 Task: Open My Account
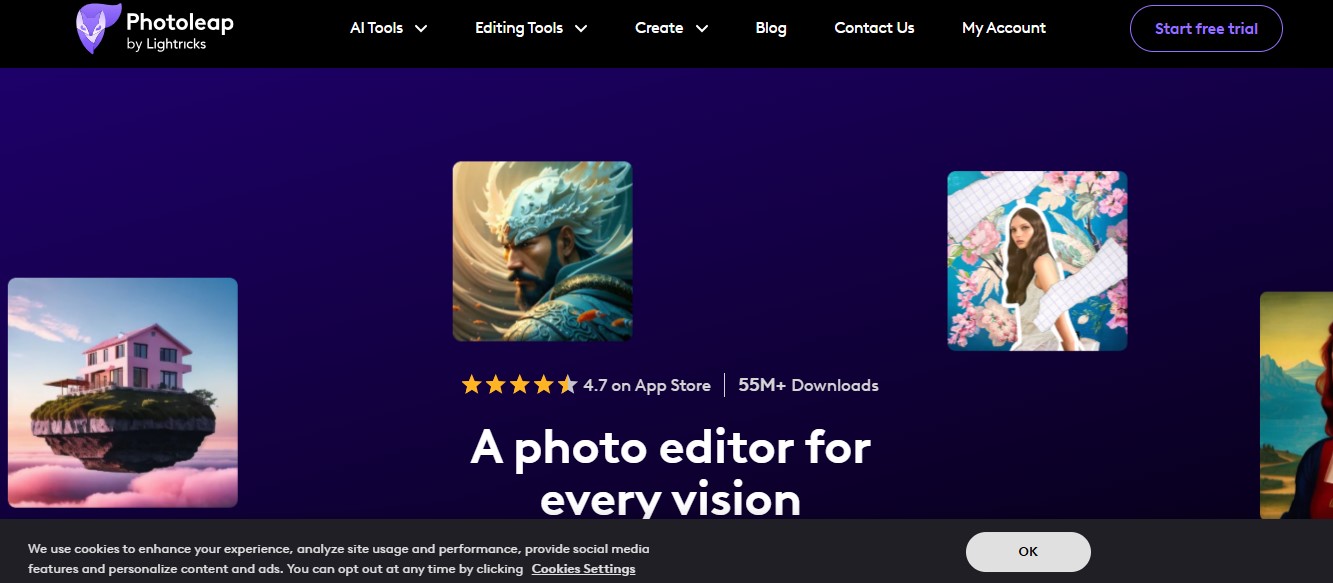[1004, 28]
